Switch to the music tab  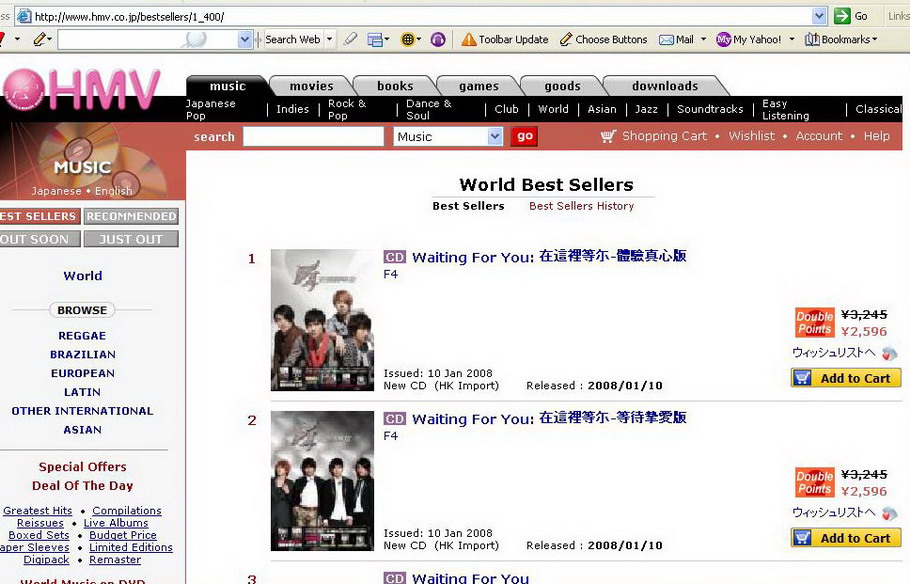pyautogui.click(x=228, y=86)
